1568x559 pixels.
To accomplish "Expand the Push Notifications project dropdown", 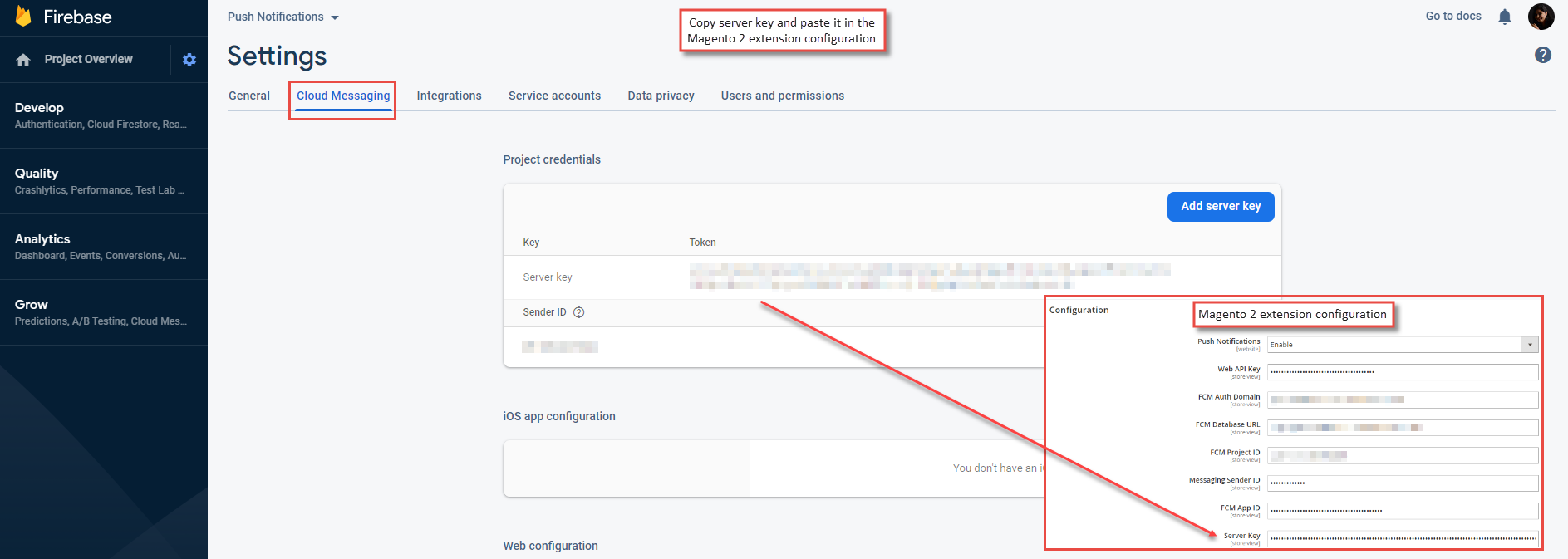I will pos(283,17).
